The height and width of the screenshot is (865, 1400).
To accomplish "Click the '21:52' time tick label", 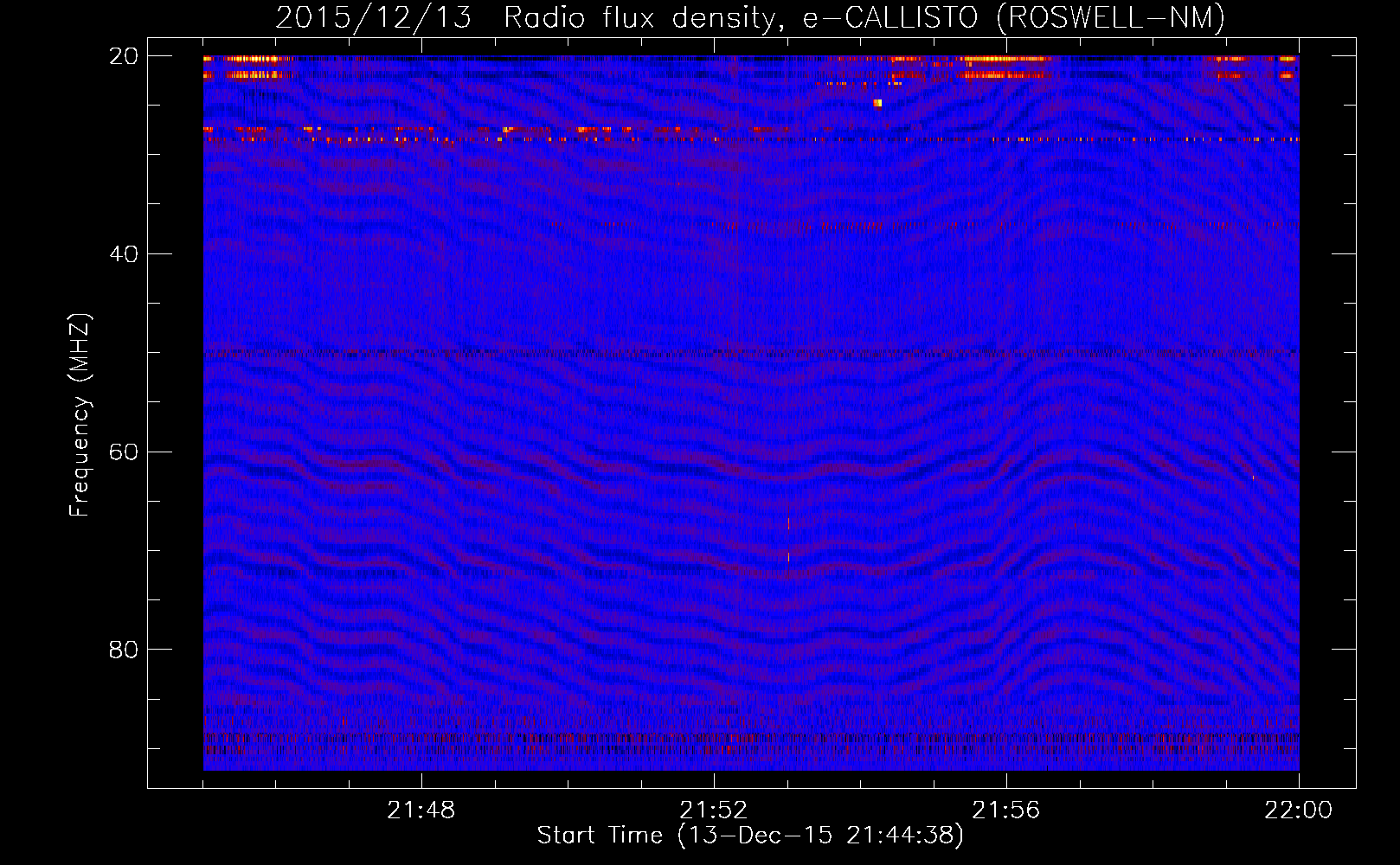I will (x=714, y=811).
